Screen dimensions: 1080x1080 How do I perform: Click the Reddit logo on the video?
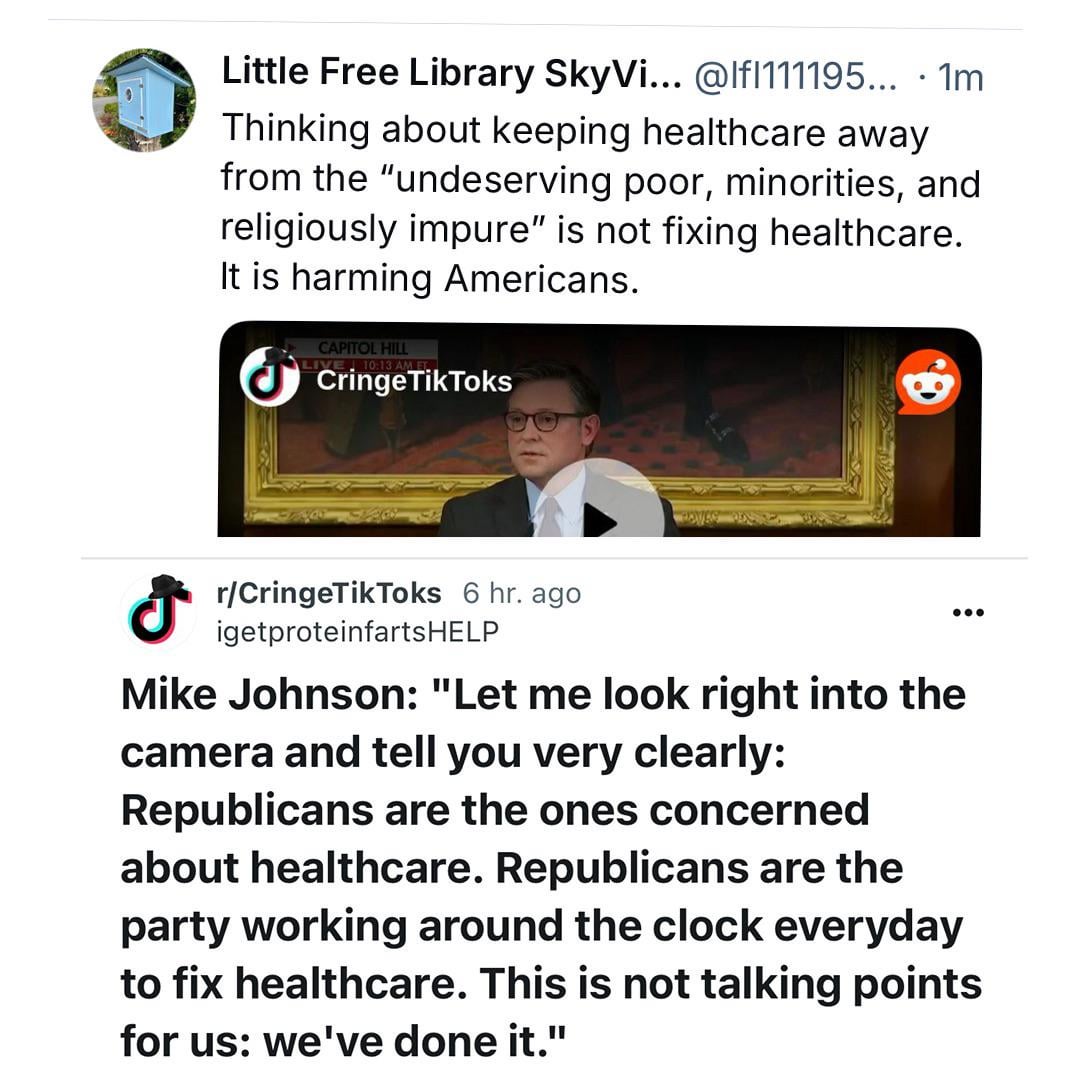928,382
